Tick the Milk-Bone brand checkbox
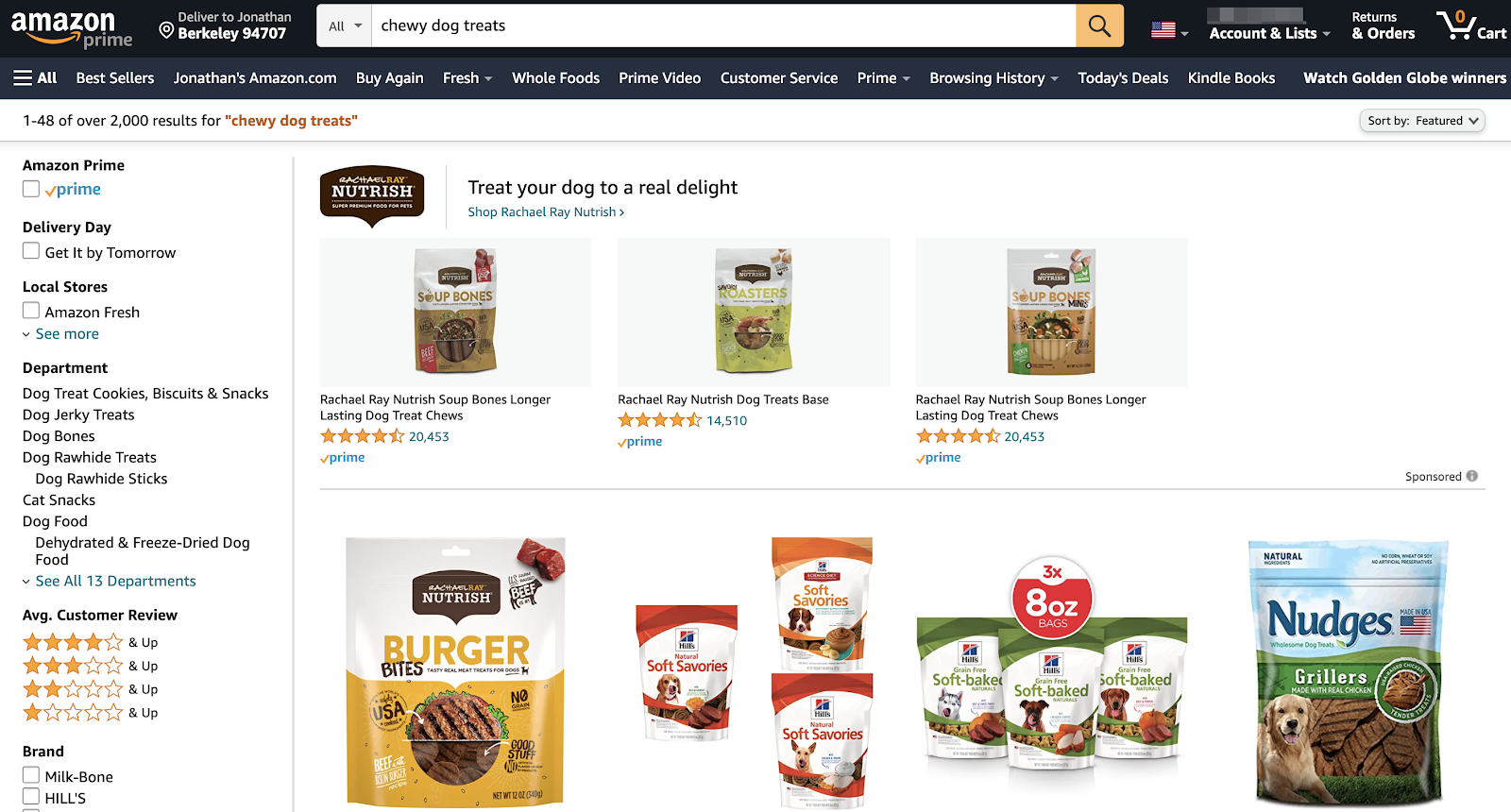The image size is (1511, 812). [31, 775]
